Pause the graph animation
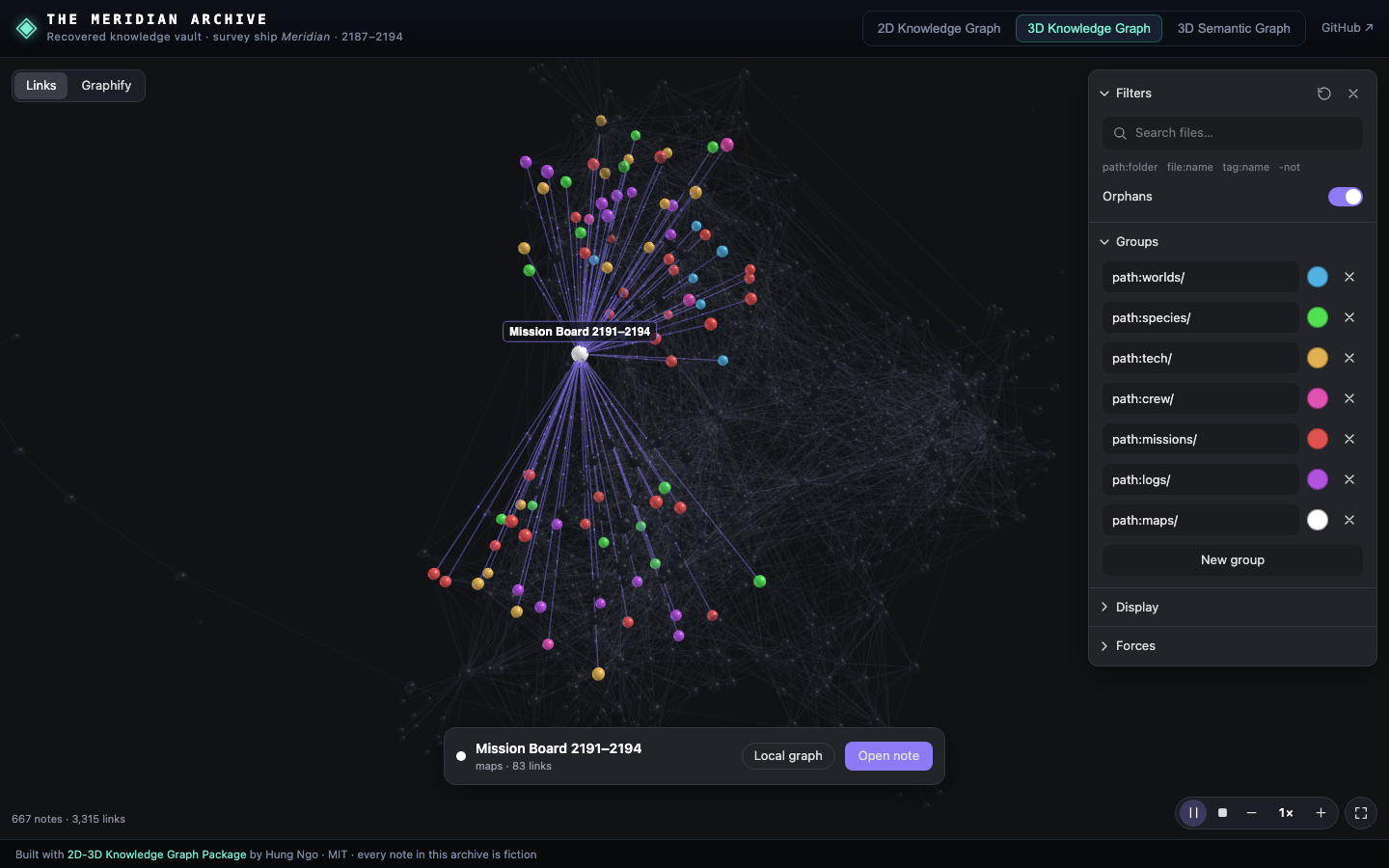Viewport: 1389px width, 868px height. coord(1193,813)
